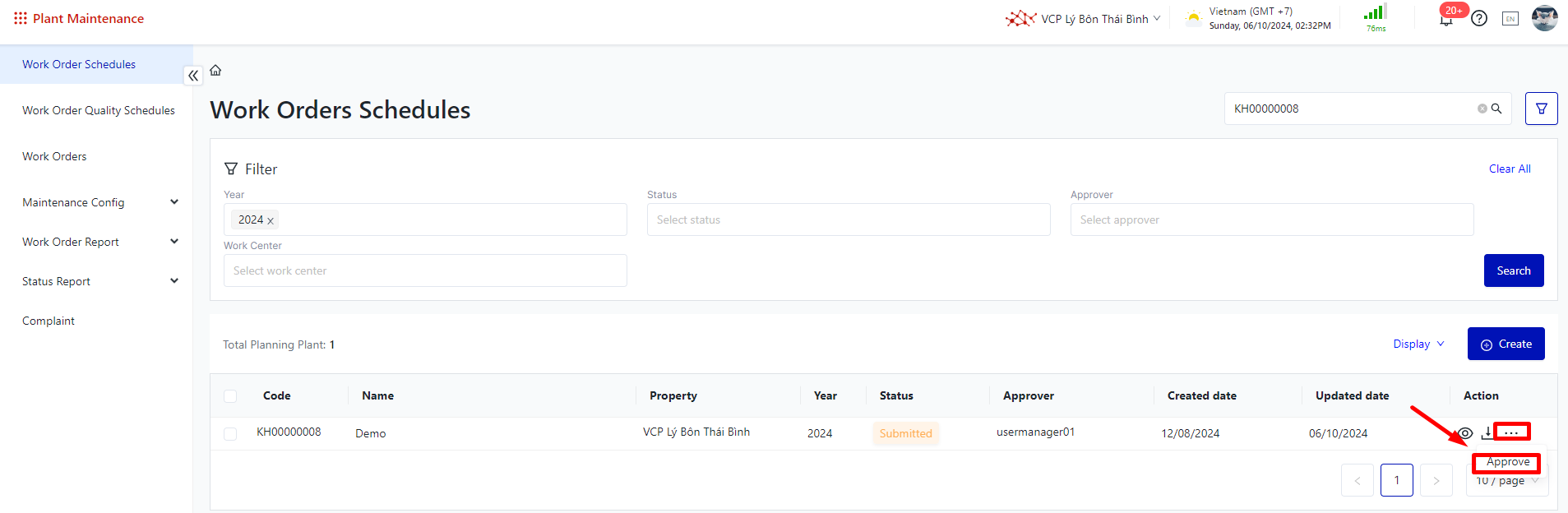Open the Display columns dropdown
This screenshot has width=1568, height=513.
(x=1418, y=344)
